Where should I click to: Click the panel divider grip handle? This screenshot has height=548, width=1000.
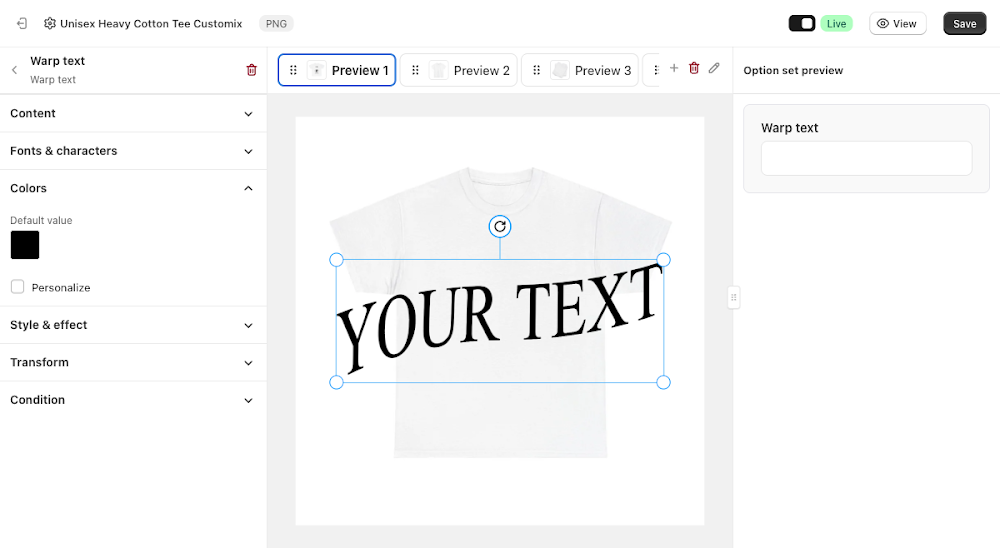(x=733, y=297)
